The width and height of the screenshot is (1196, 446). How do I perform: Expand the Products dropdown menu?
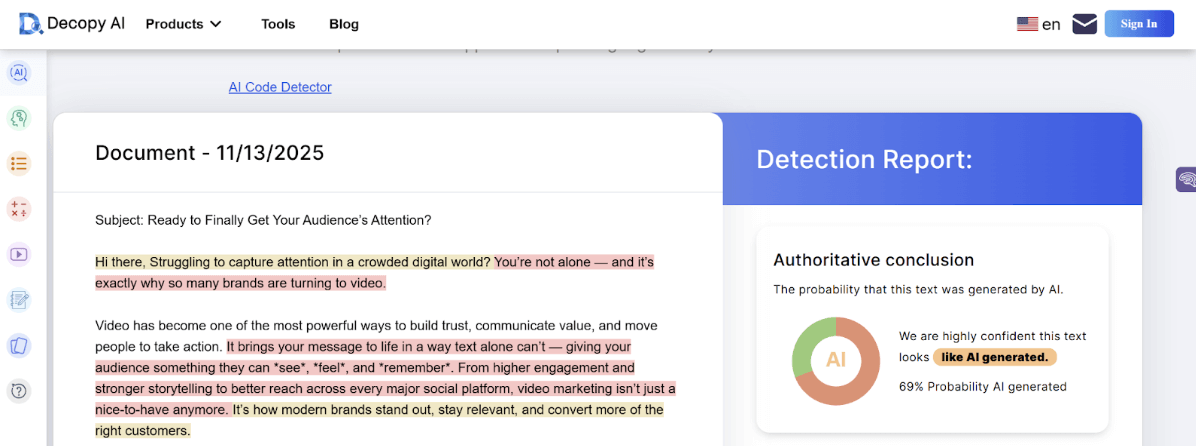coord(184,24)
